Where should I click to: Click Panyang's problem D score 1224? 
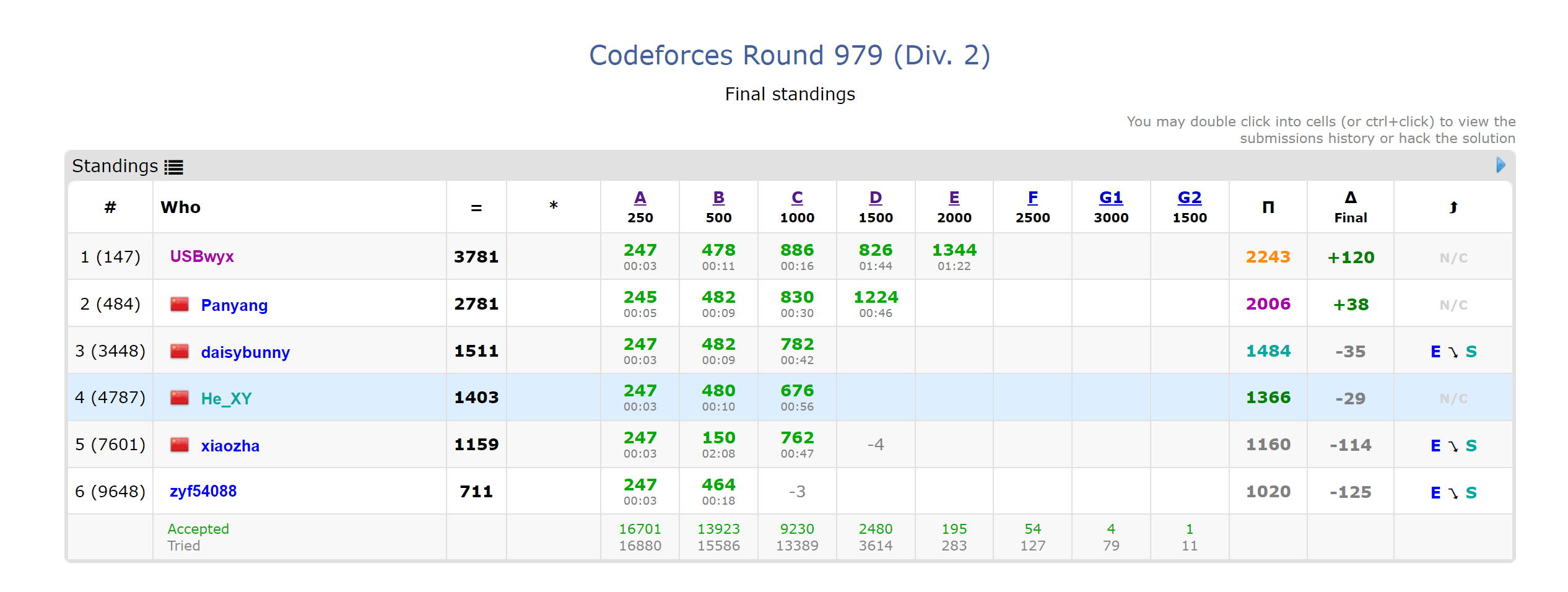pyautogui.click(x=876, y=297)
